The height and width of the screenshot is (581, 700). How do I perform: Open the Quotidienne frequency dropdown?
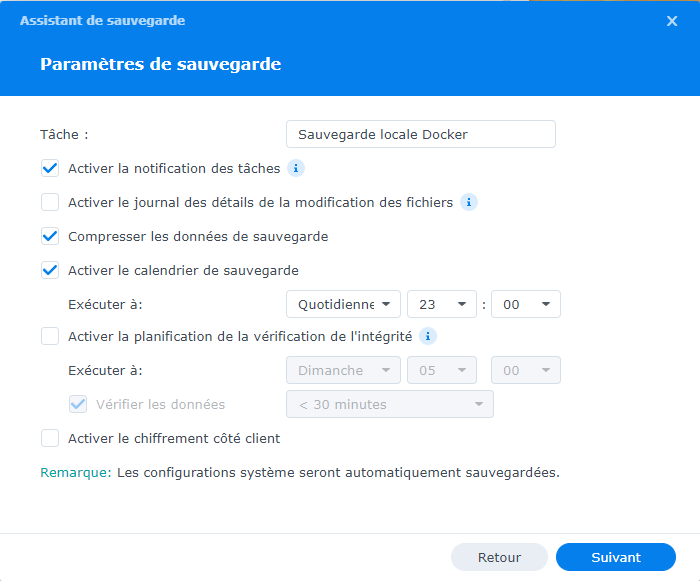tap(343, 304)
